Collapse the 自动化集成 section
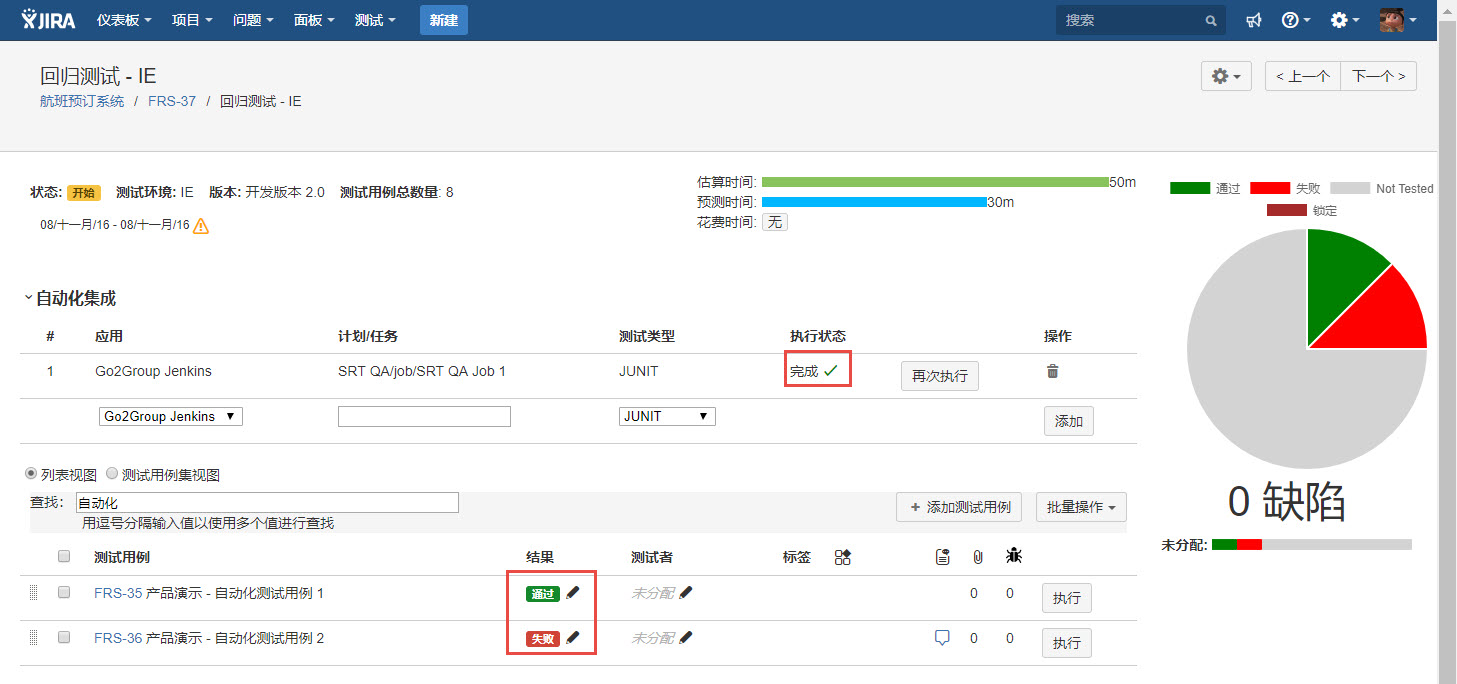 28,298
